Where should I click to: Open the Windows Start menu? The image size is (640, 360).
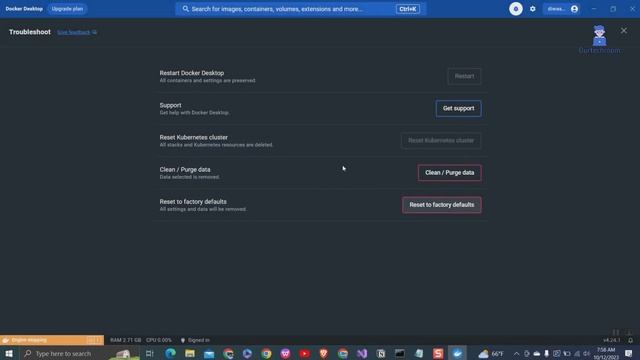(9, 353)
